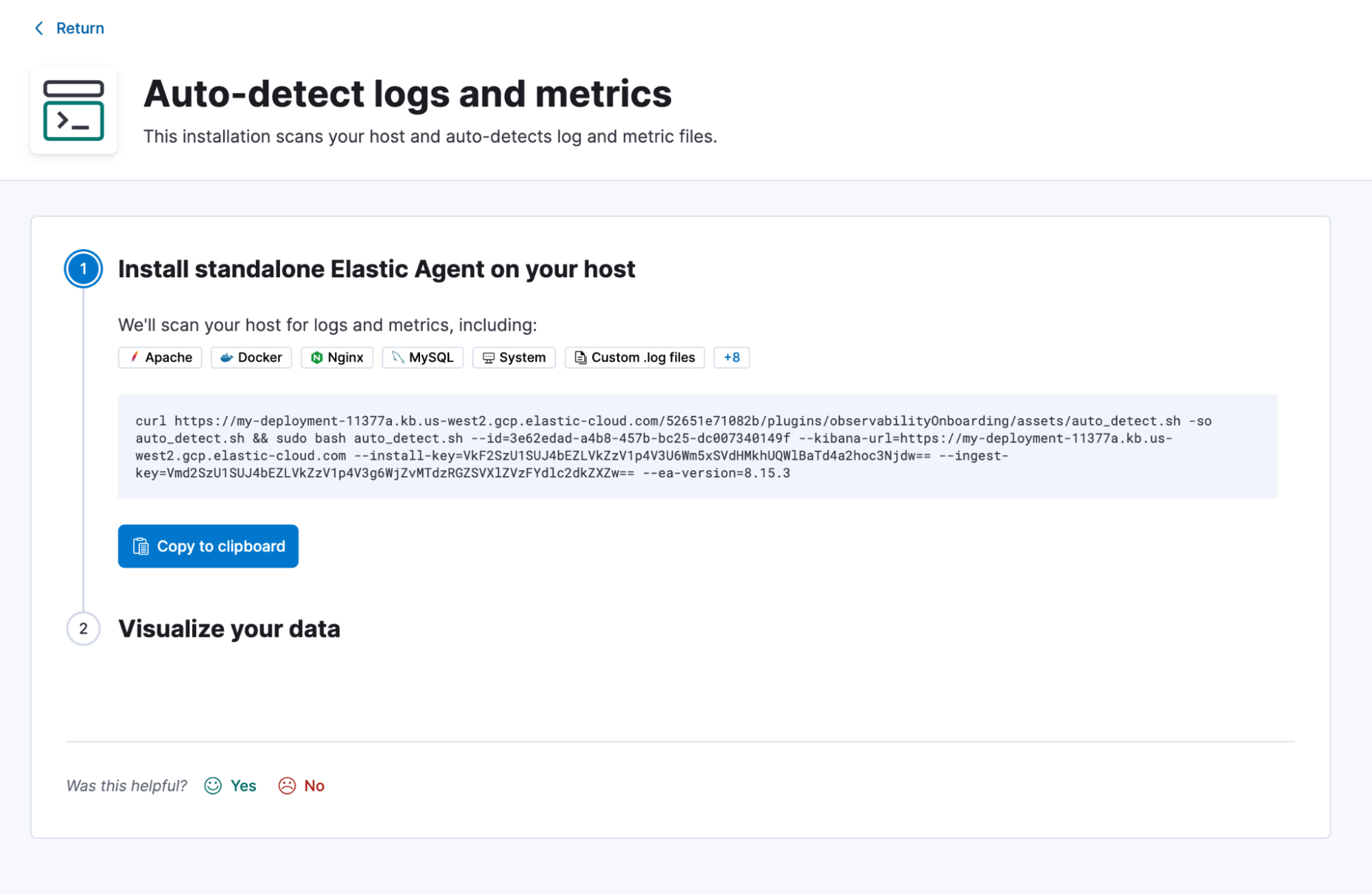The width and height of the screenshot is (1372, 895).
Task: Click the step 1 numbered circle icon
Action: click(x=84, y=269)
